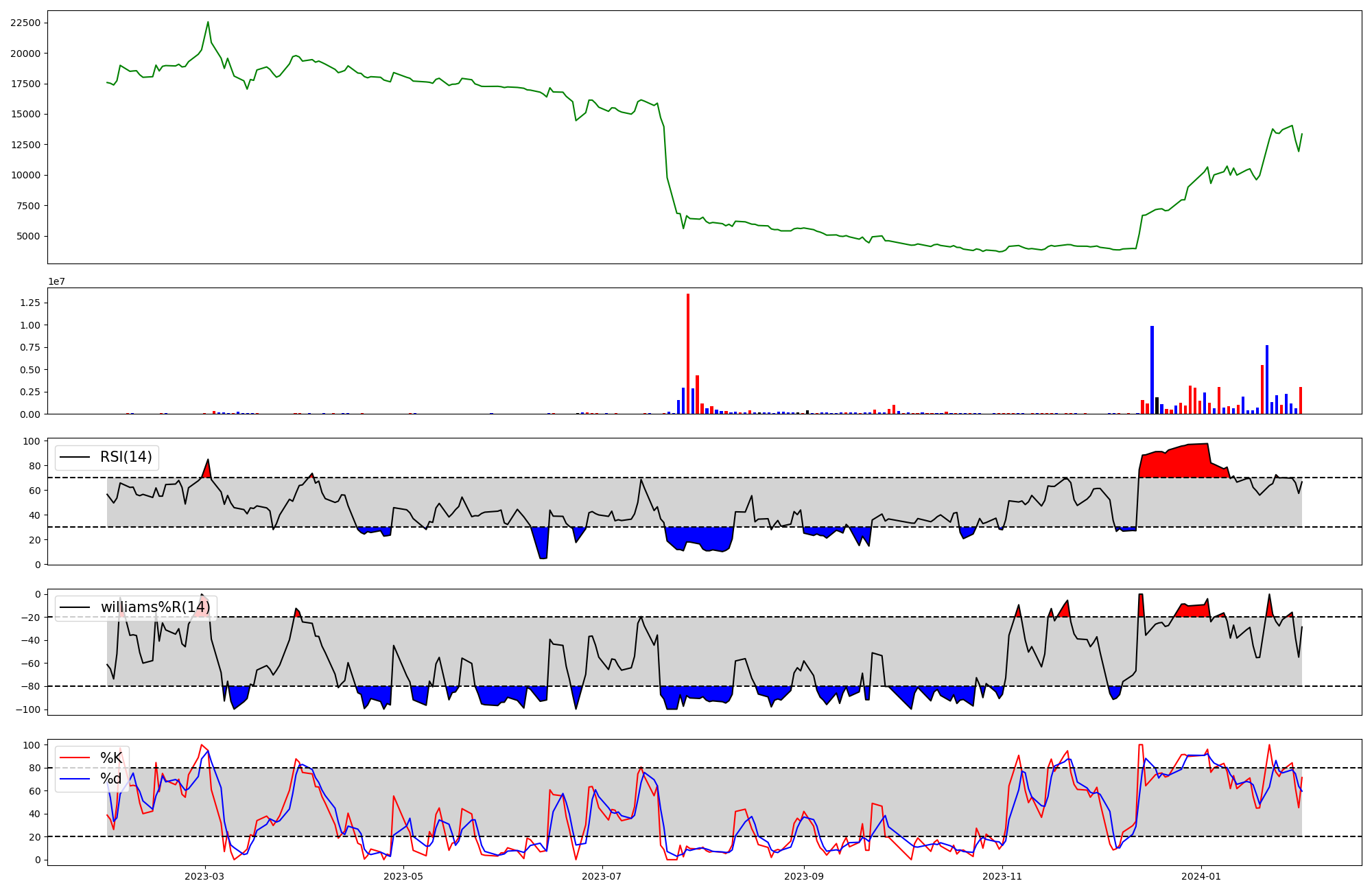The image size is (1372, 892).
Task: Click the 22500 price axis tick label
Action: [25, 23]
